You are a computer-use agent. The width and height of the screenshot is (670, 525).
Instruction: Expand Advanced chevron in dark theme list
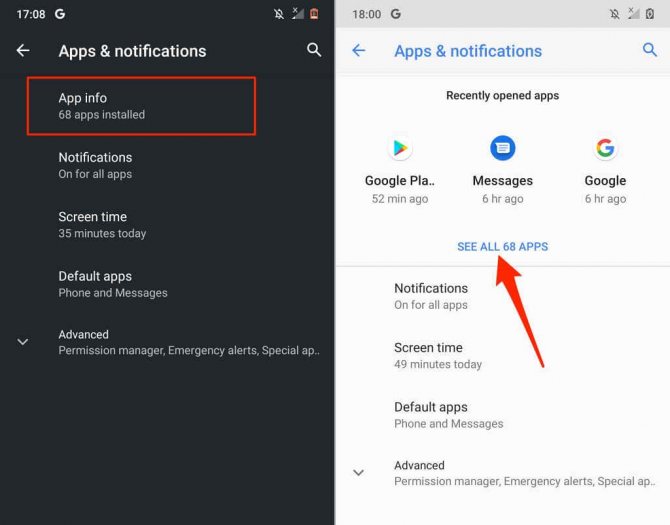[x=23, y=342]
